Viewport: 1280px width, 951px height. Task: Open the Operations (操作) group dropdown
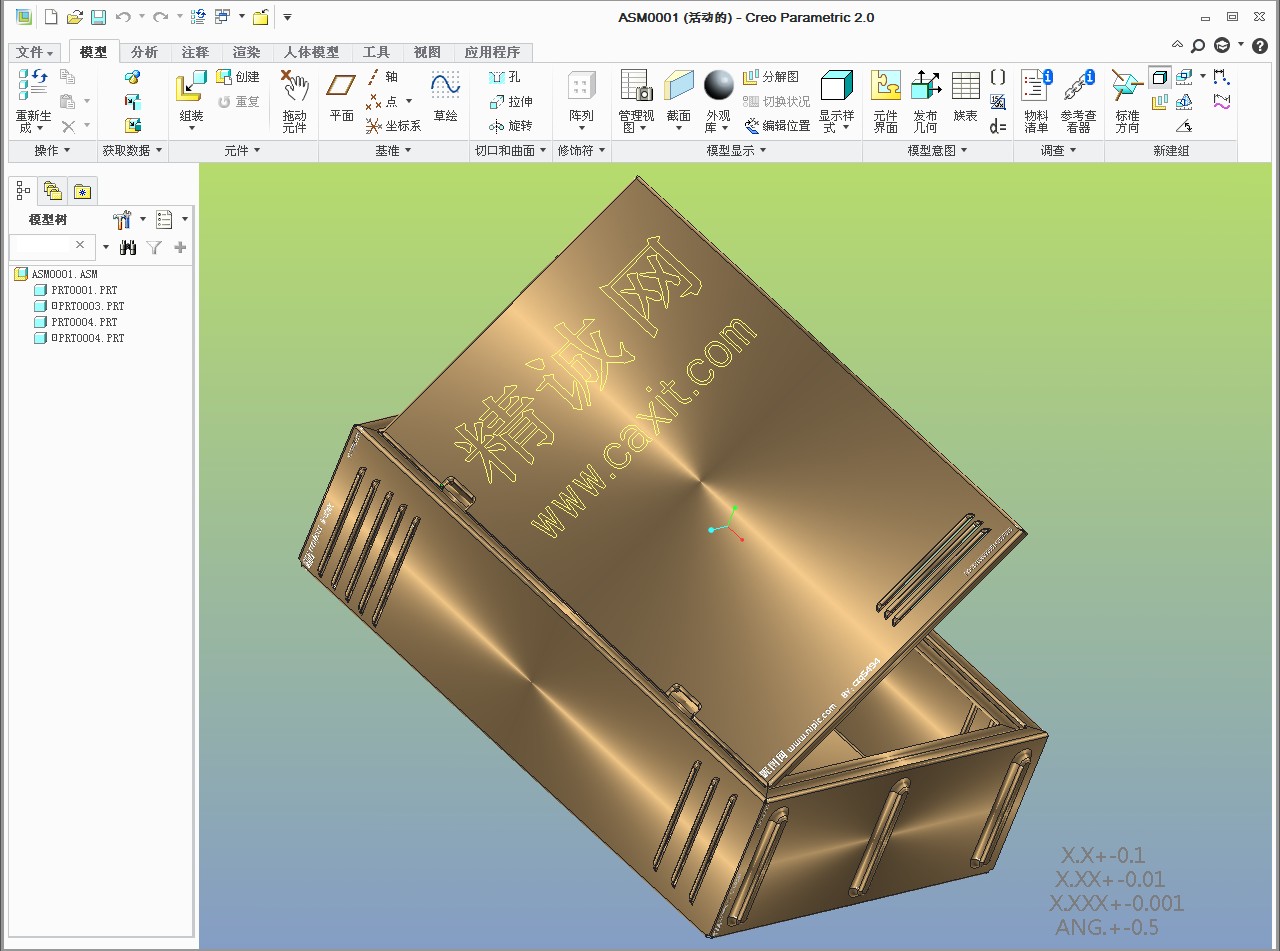point(52,151)
